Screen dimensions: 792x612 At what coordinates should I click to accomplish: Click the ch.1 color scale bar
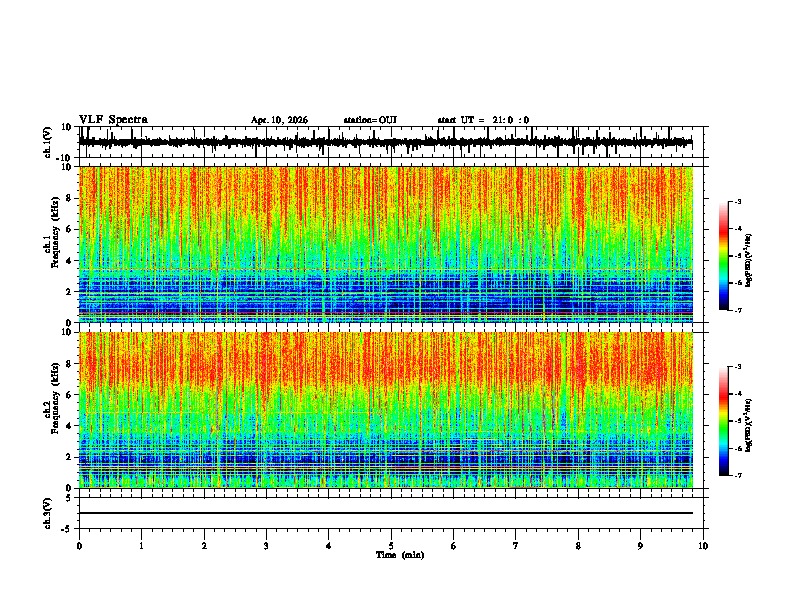tap(723, 256)
